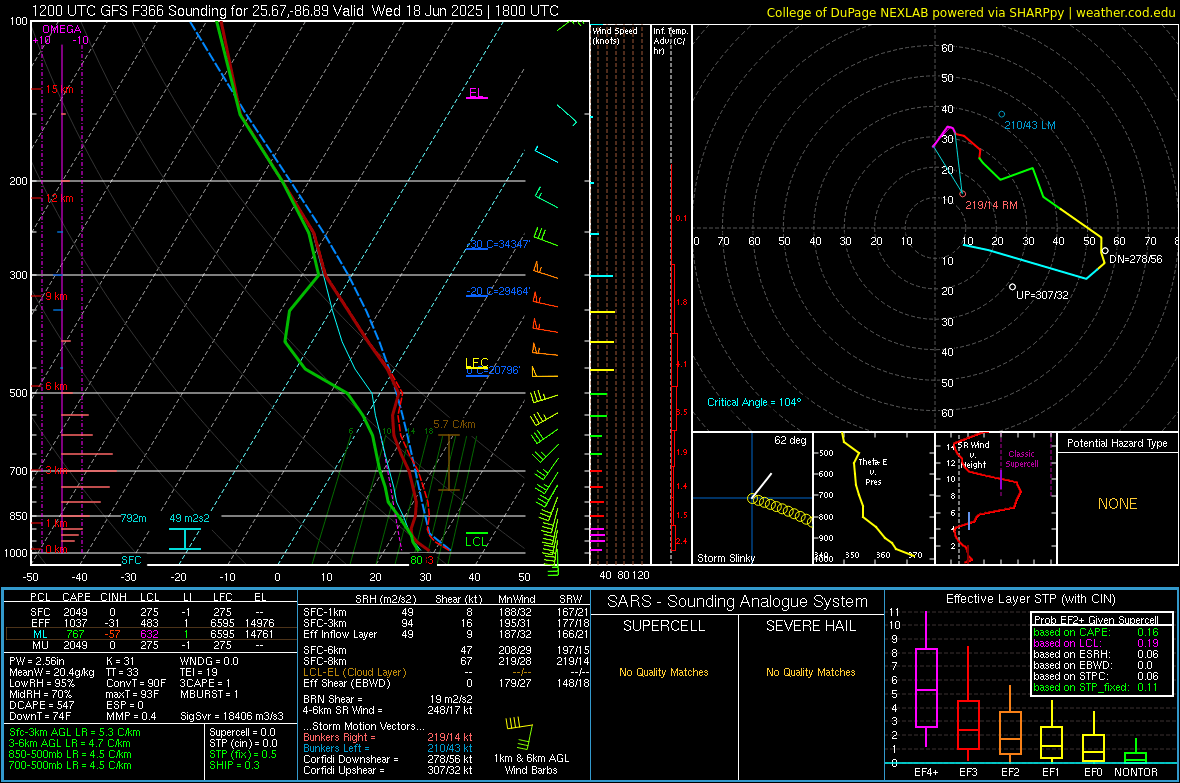
Task: Click the SHIP = 0.3 value
Action: tap(234, 765)
